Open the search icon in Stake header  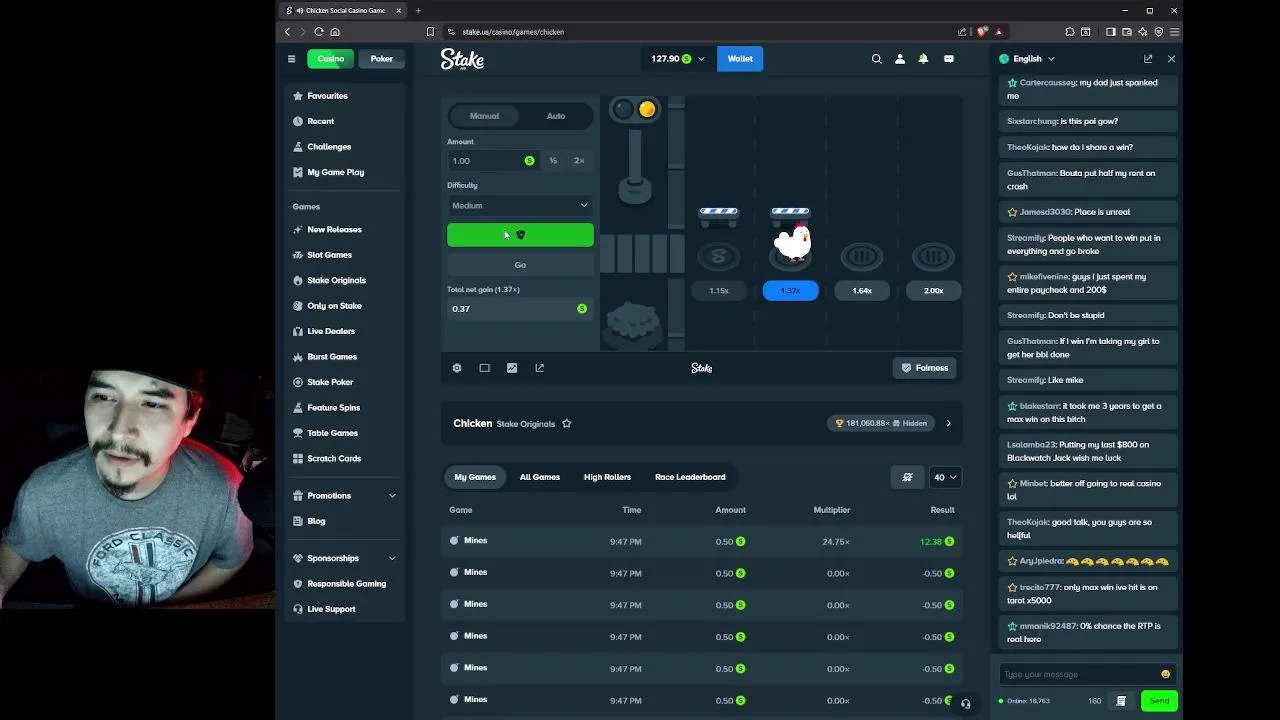(x=876, y=59)
